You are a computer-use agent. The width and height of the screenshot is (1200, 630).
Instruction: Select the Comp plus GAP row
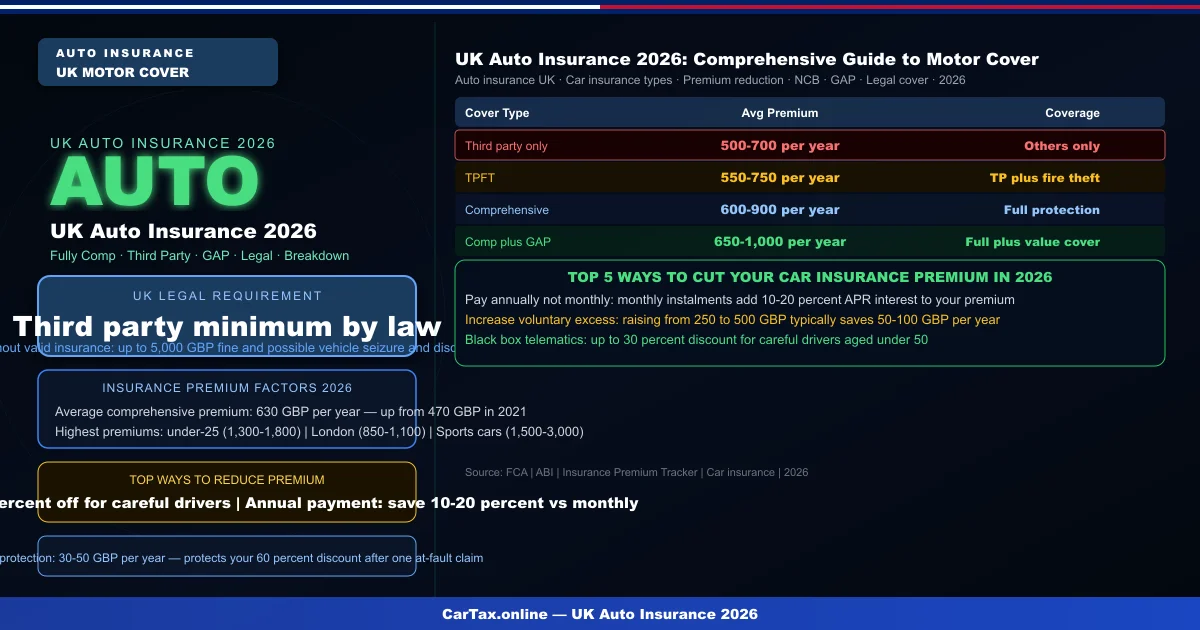pyautogui.click(x=810, y=241)
